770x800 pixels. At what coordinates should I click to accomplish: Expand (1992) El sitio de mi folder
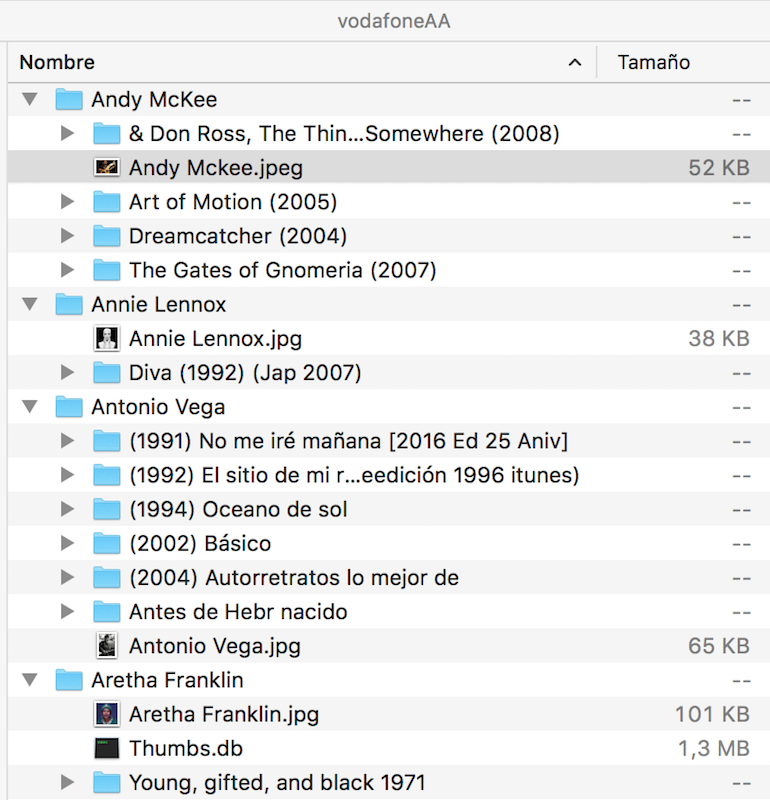(67, 475)
